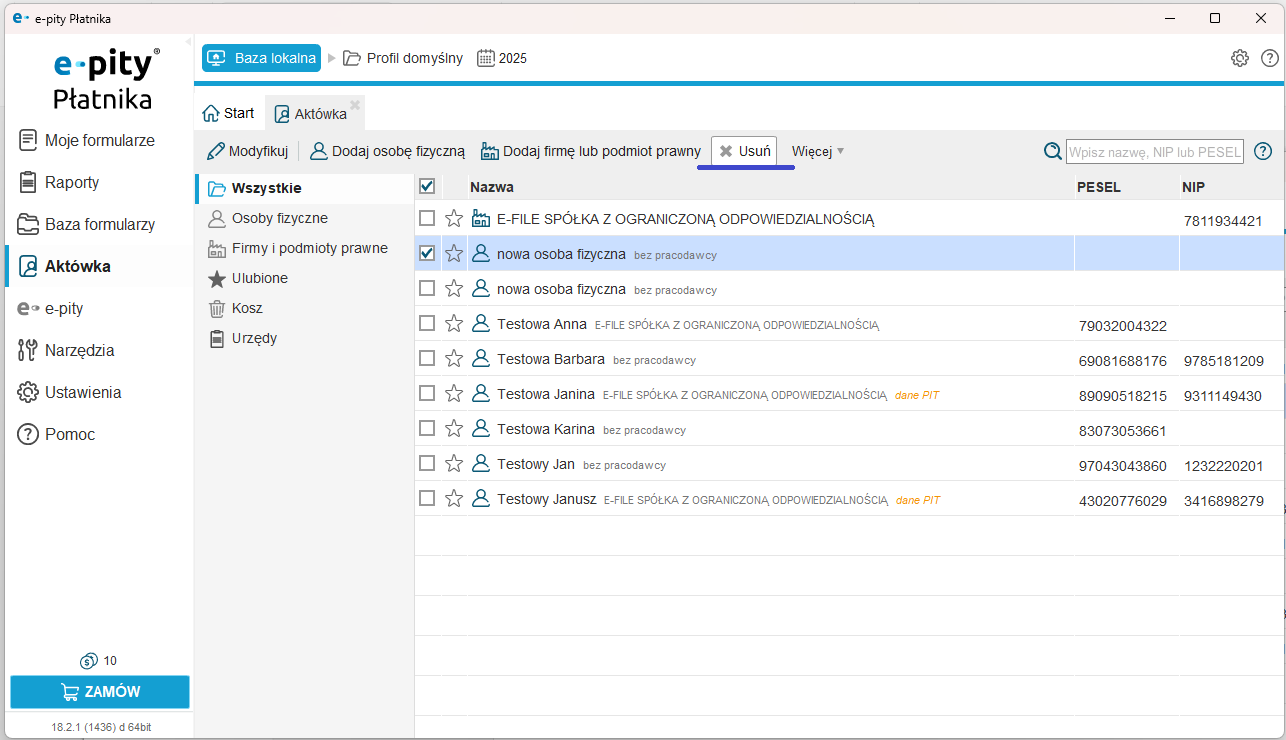Screen dimensions: 1286x740
Task: Click the Usuń delete button
Action: (x=745, y=151)
